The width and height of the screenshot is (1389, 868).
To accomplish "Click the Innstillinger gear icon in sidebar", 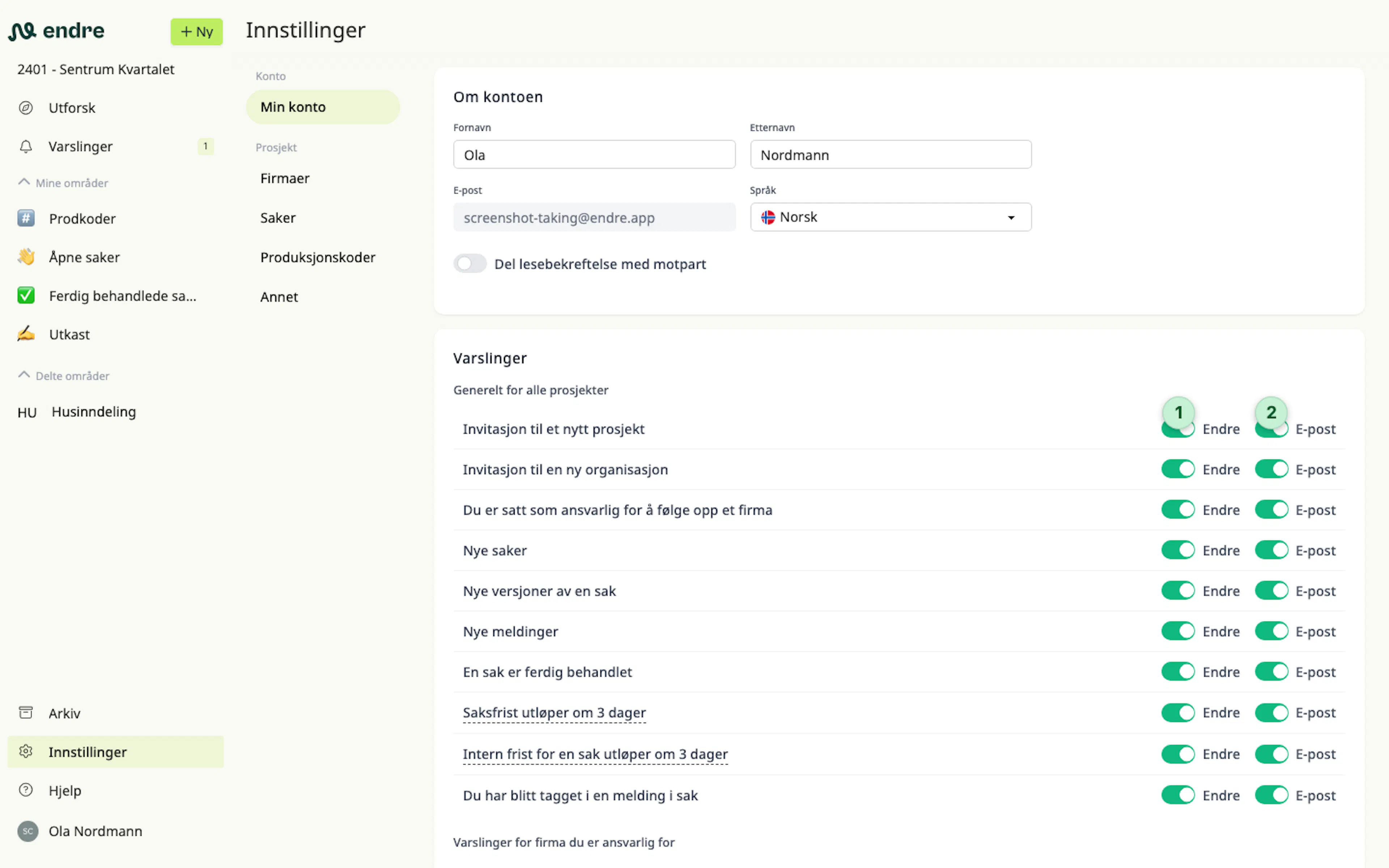I will tap(26, 752).
